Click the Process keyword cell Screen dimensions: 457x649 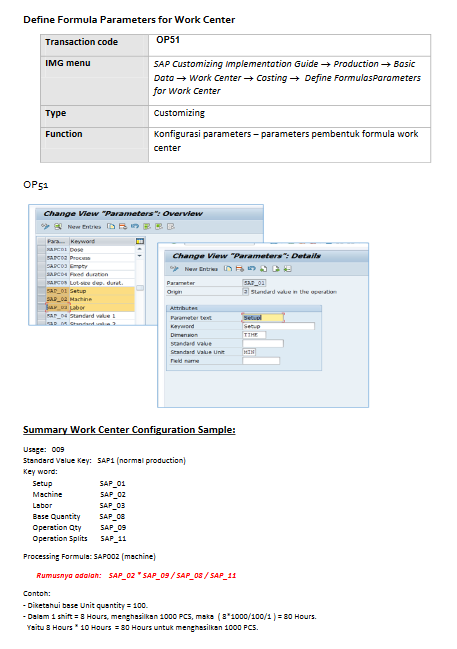click(x=102, y=258)
